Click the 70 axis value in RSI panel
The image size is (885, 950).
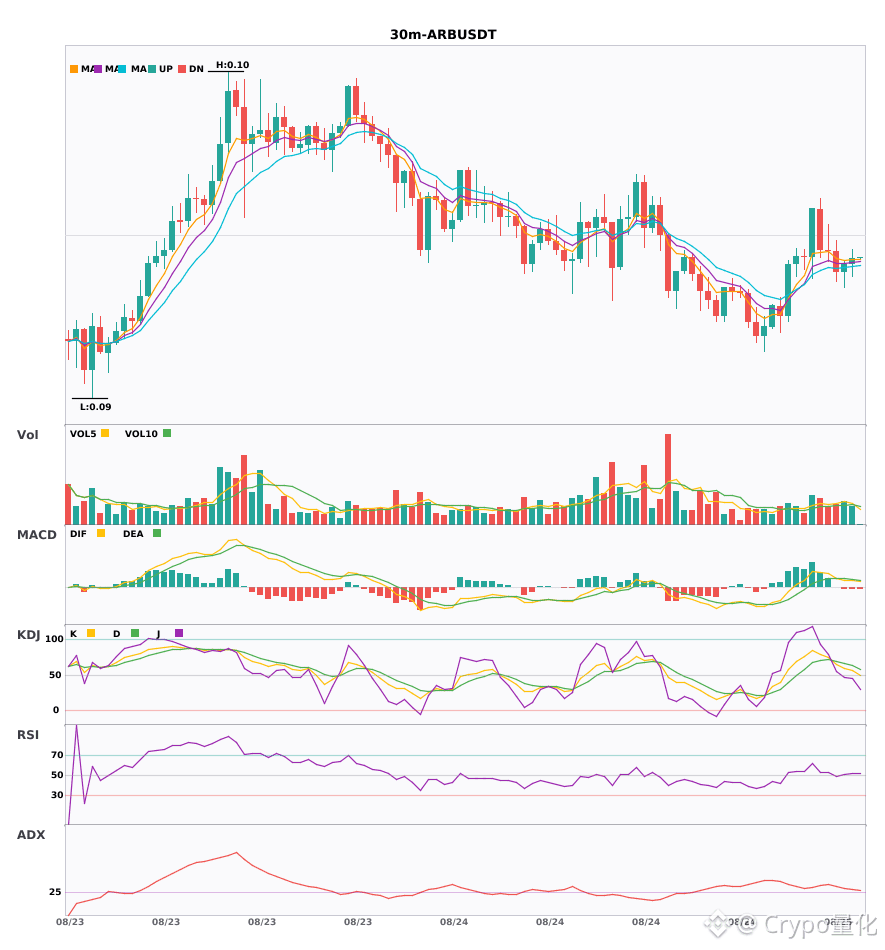58,755
